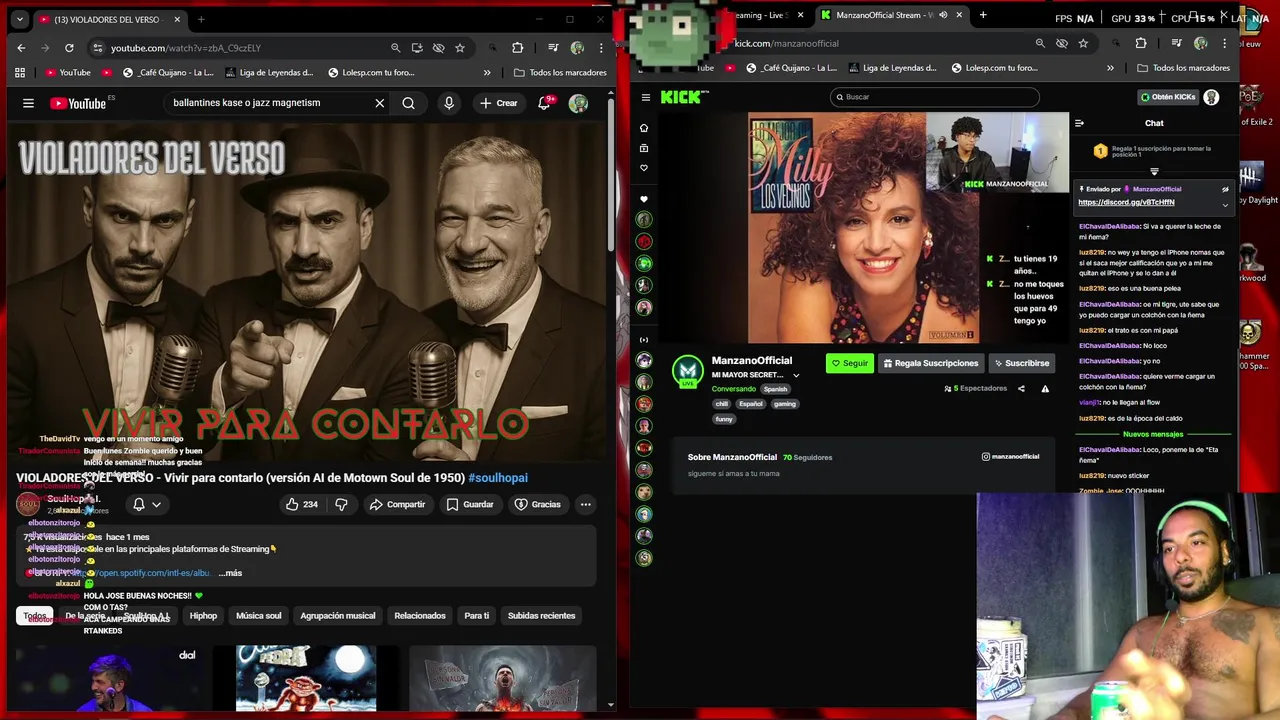Viewport: 1280px width, 720px height.
Task: Collapse the Kick chat panel icon
Action: pyautogui.click(x=1079, y=123)
